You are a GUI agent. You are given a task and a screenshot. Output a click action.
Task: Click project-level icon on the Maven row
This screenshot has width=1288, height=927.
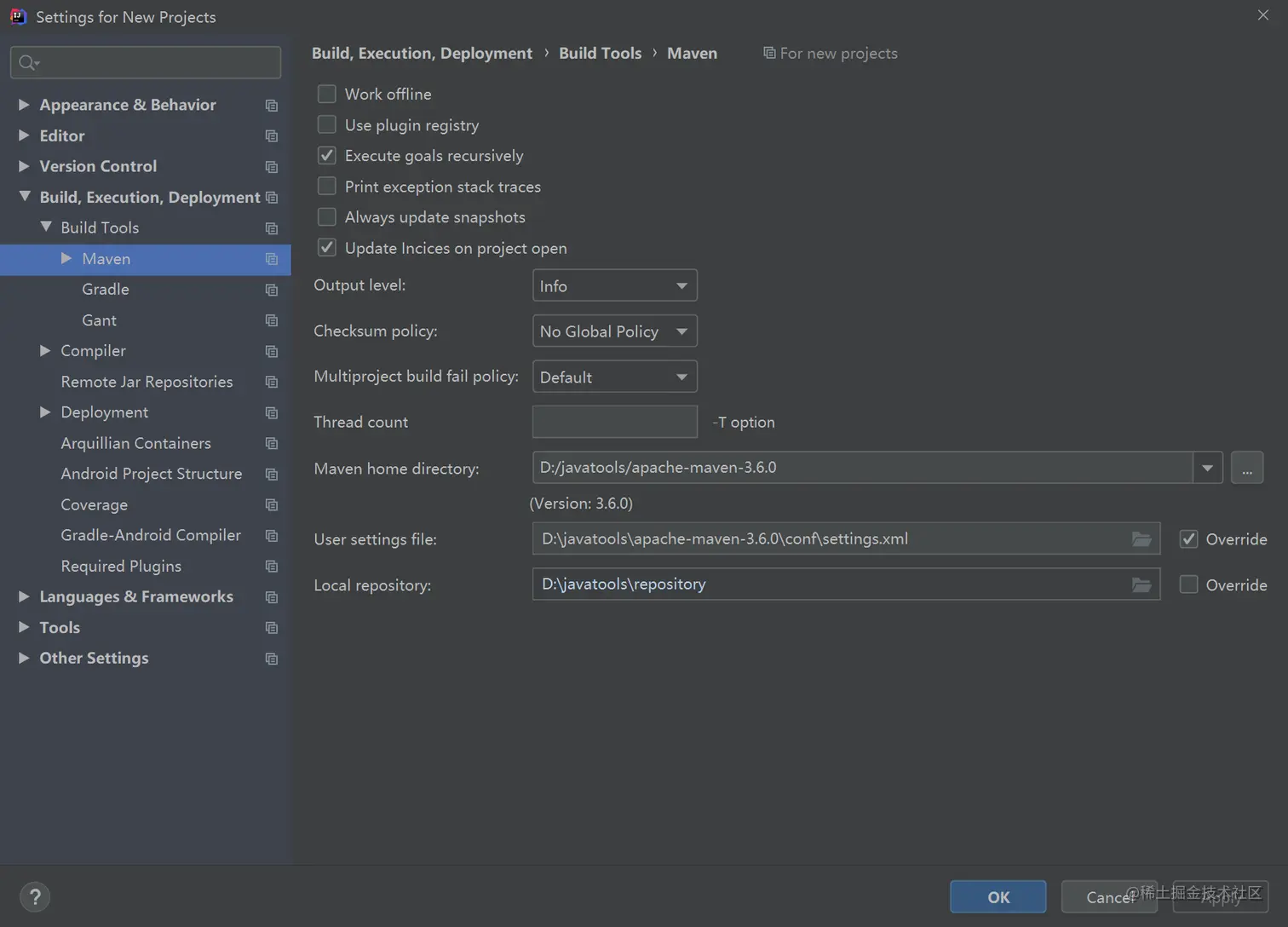click(x=272, y=259)
